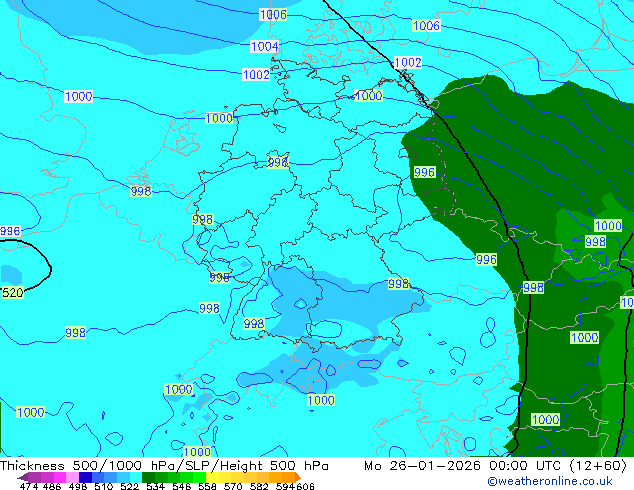Click the 1004 isobar label
634x490 pixels.
[265, 46]
